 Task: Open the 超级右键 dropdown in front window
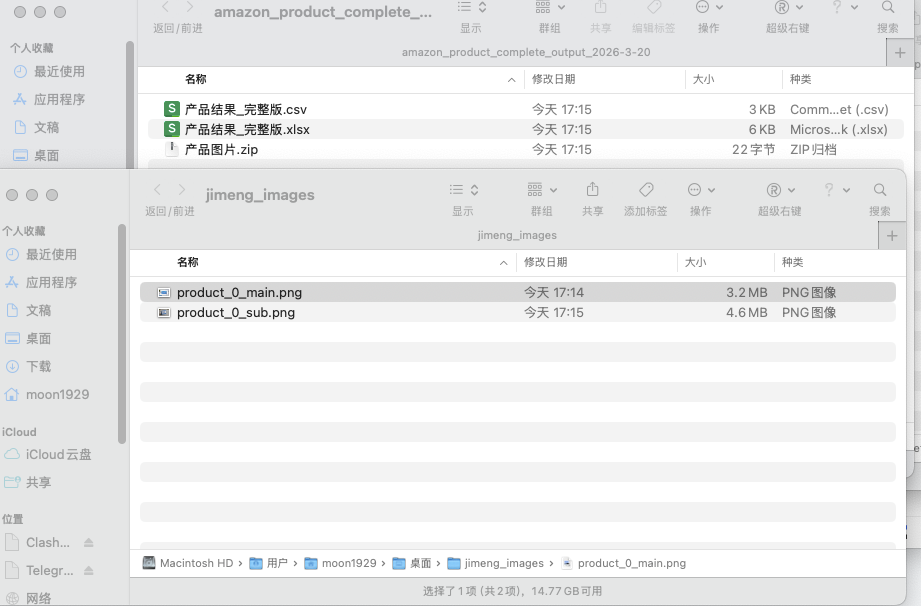pos(779,190)
